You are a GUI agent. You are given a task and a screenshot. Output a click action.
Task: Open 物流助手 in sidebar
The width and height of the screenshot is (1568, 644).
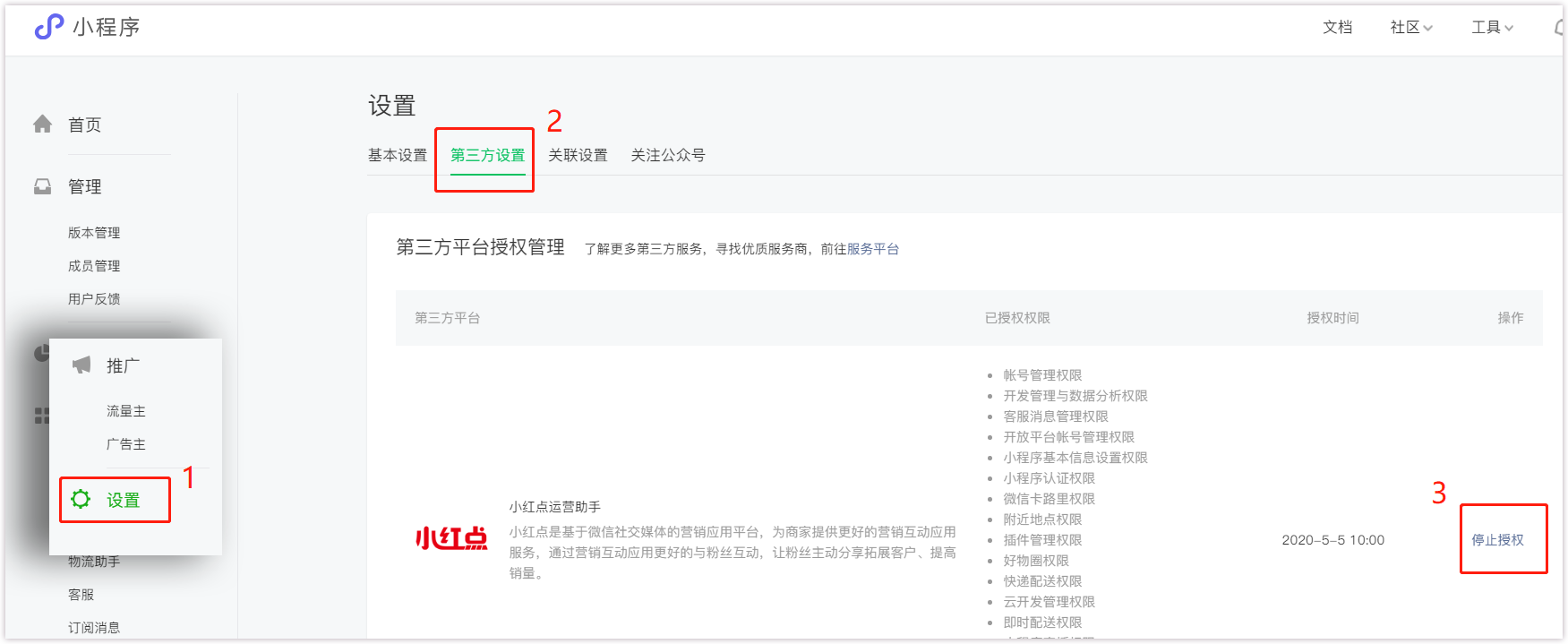tap(94, 562)
